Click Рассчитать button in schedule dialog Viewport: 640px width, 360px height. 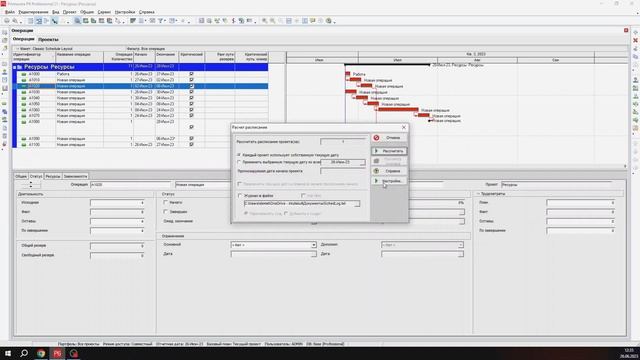[389, 151]
